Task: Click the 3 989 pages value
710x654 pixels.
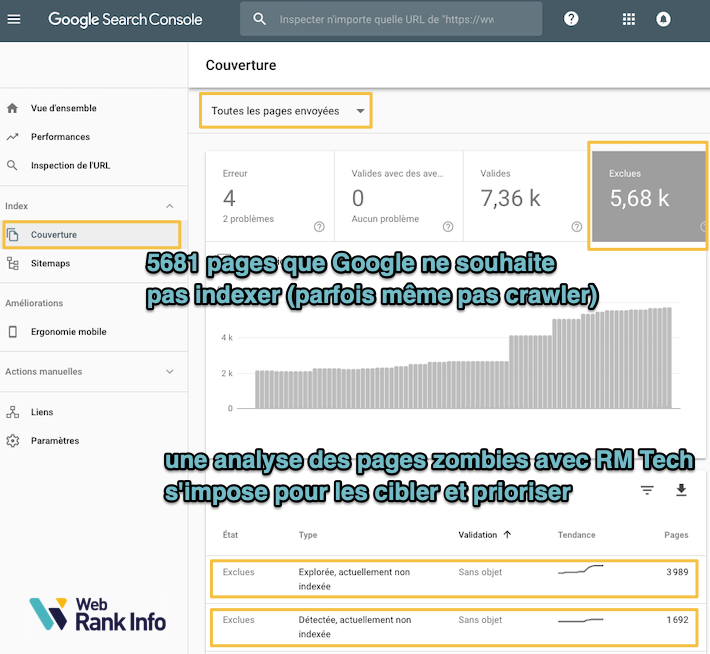Action: [x=677, y=572]
